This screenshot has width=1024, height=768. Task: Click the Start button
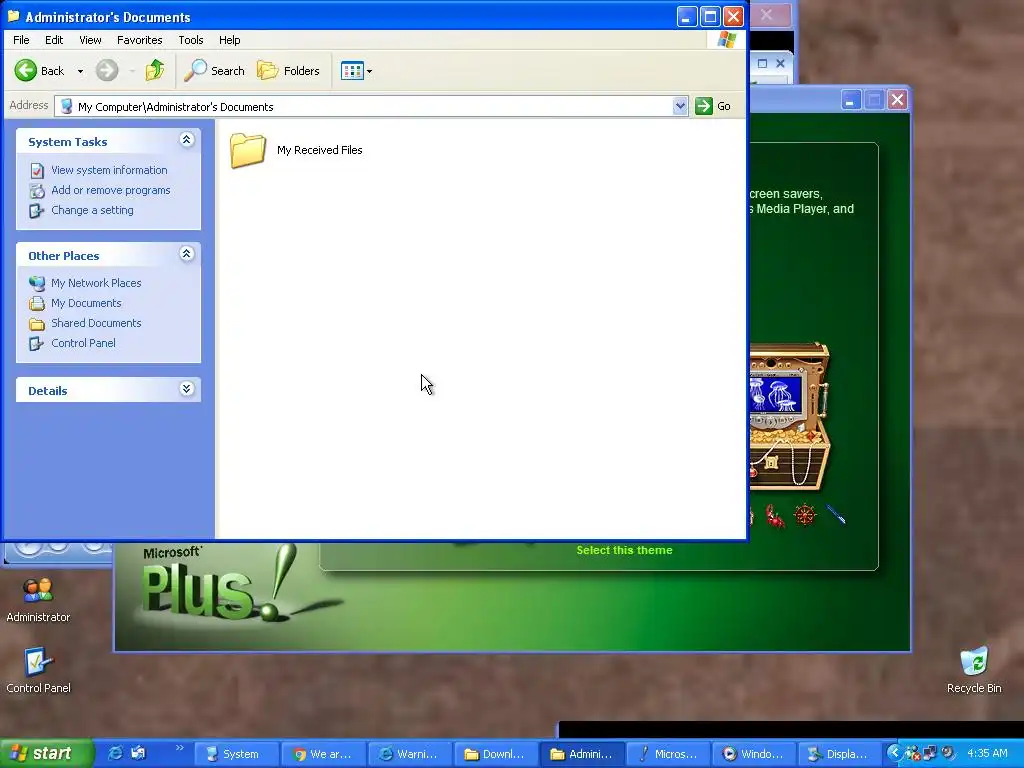(x=46, y=754)
